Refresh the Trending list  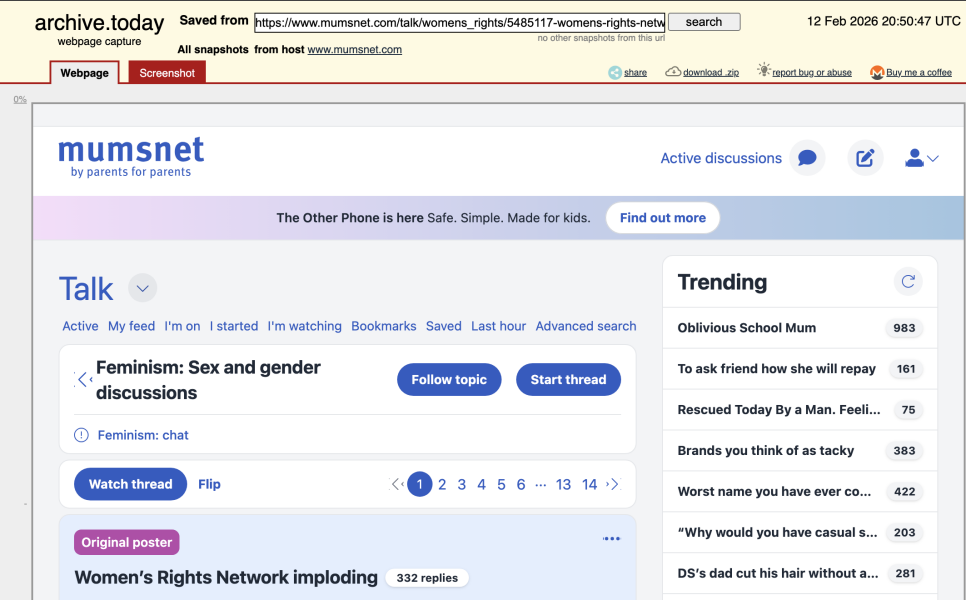click(908, 282)
